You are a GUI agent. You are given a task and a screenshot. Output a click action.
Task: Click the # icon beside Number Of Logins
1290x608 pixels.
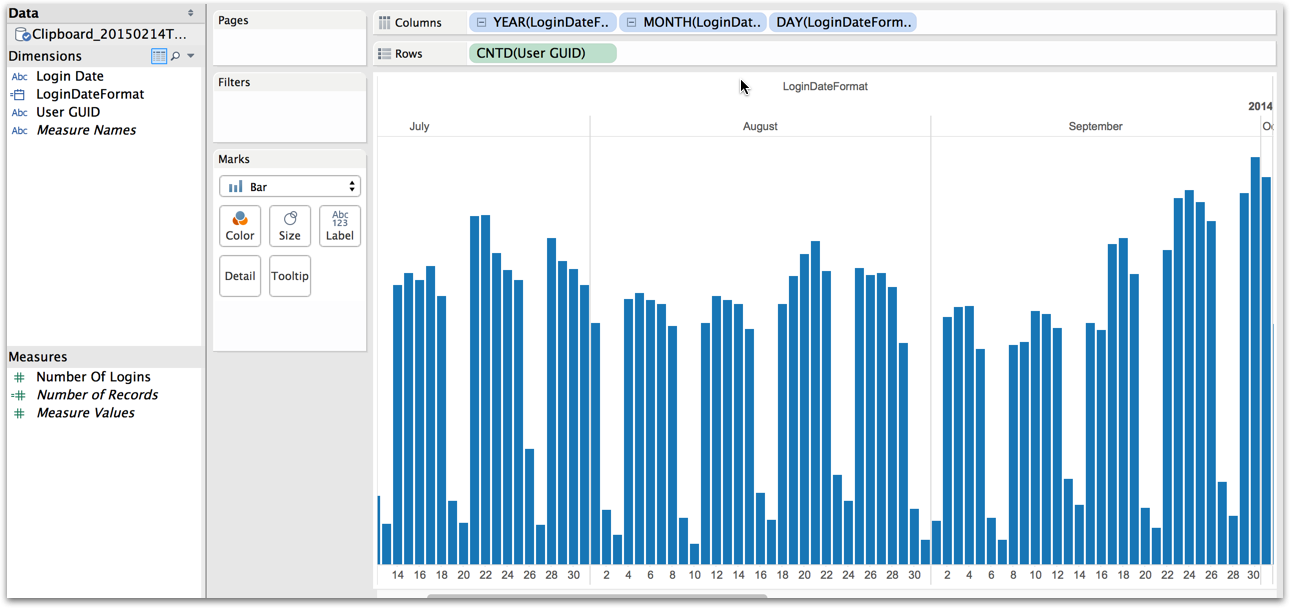19,377
